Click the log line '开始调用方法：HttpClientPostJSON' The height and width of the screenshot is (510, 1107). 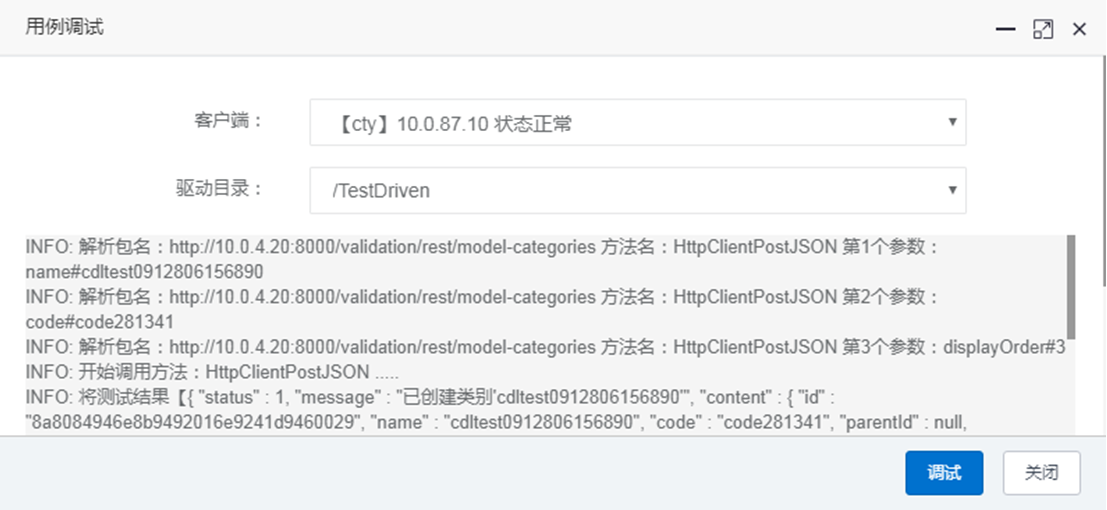click(213, 372)
